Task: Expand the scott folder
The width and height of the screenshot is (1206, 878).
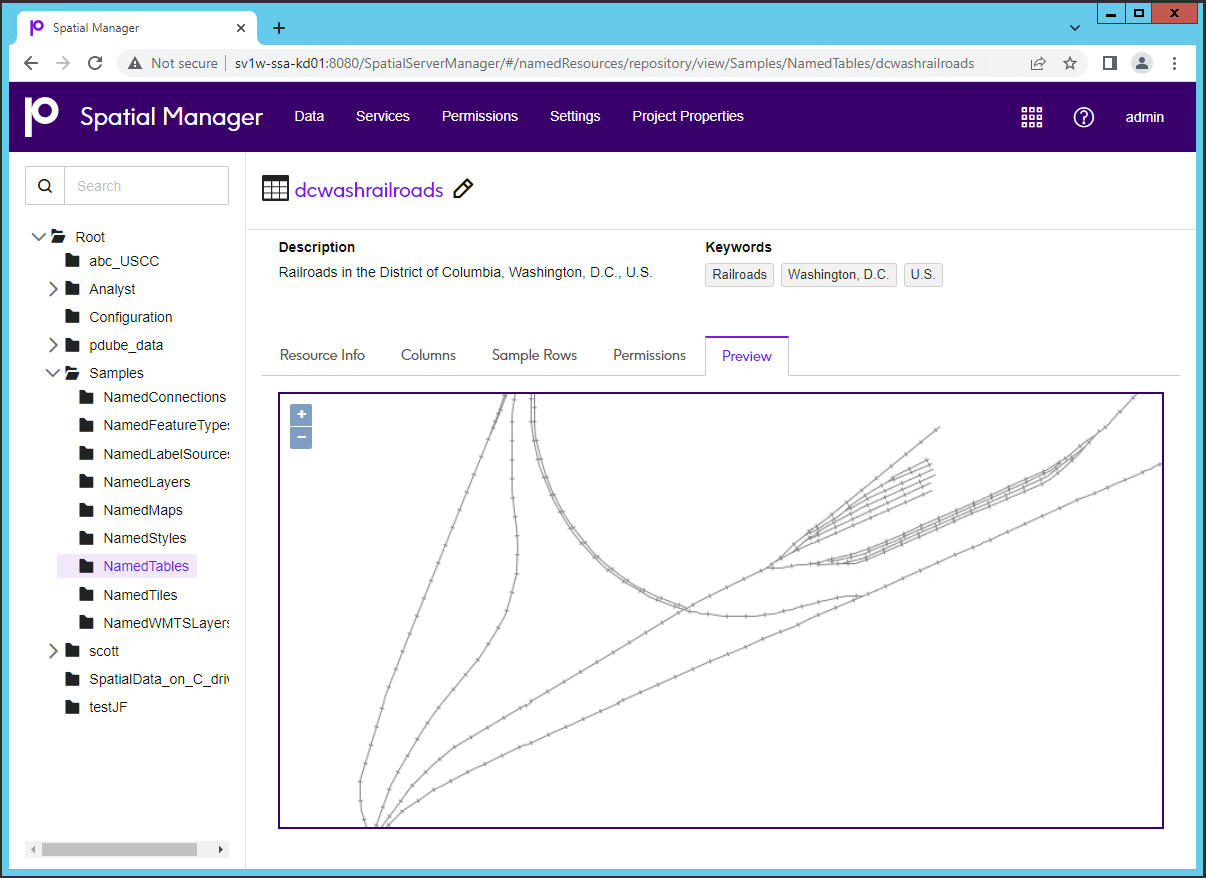Action: pyautogui.click(x=53, y=651)
